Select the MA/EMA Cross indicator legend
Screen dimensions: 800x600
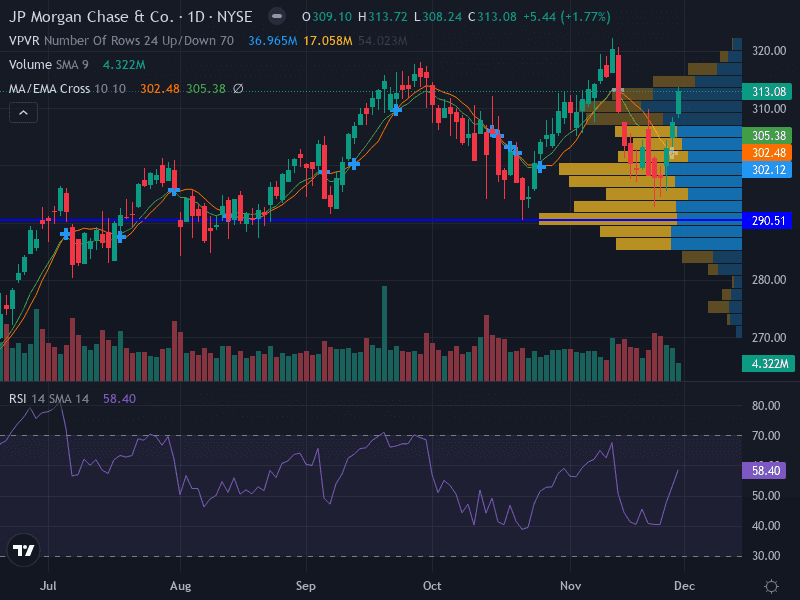[67, 89]
